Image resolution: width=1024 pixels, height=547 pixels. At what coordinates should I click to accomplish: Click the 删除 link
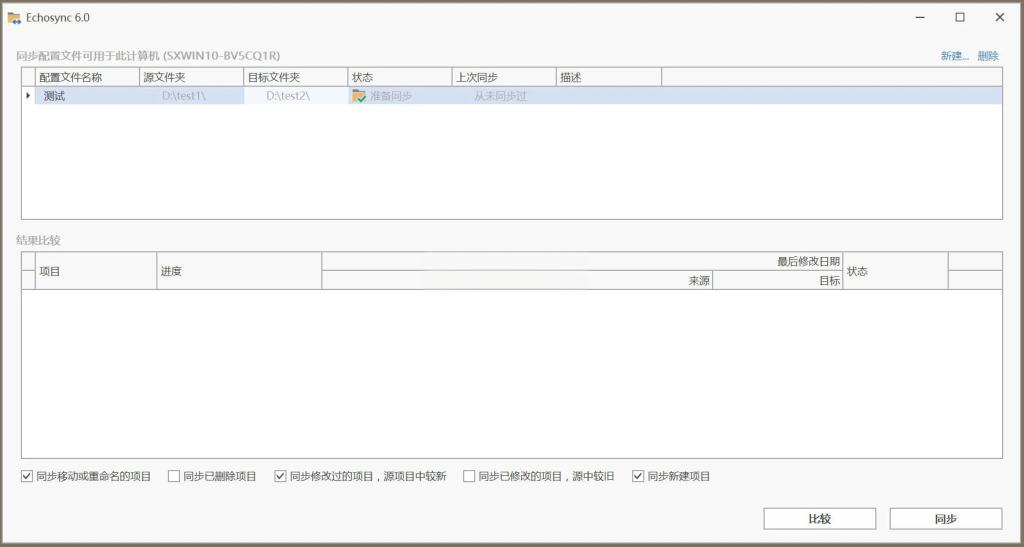click(988, 56)
